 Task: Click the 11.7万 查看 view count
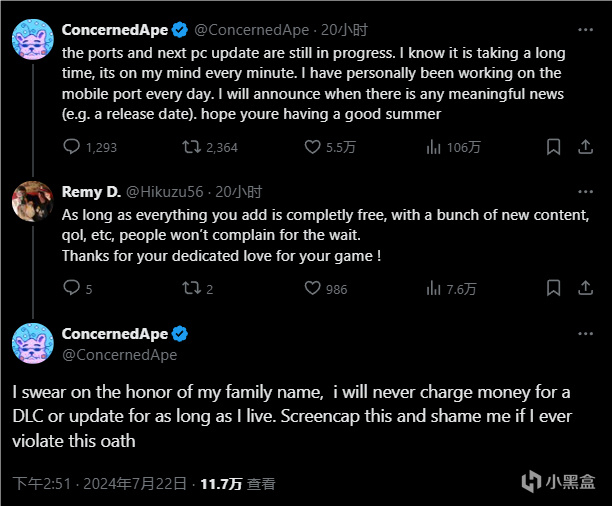pos(237,484)
